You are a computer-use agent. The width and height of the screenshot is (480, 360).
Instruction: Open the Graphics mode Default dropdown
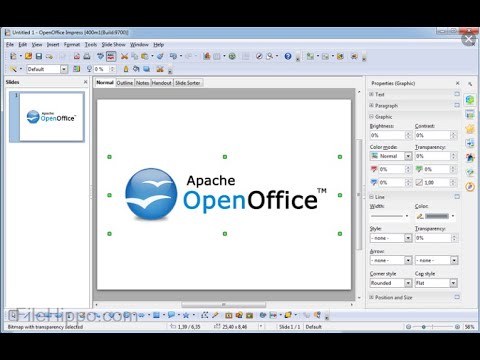pos(64,69)
